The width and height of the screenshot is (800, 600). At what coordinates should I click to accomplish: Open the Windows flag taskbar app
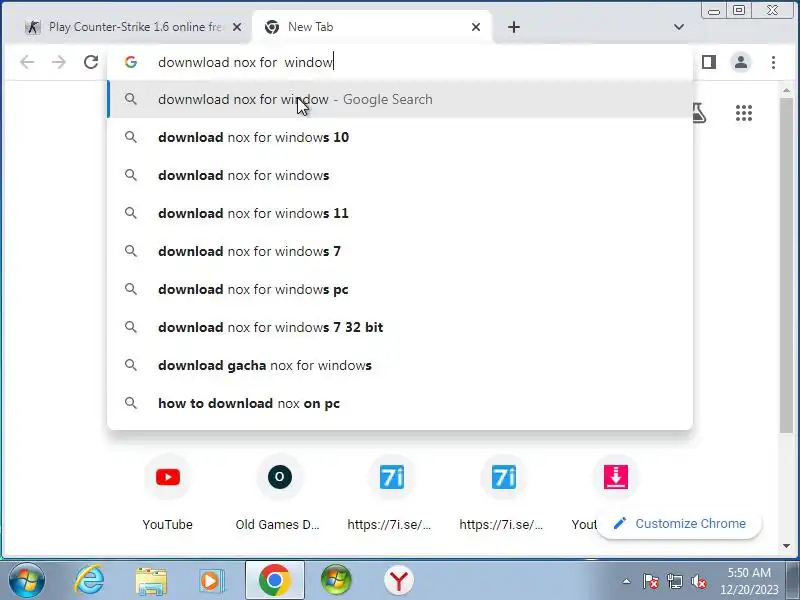click(x=336, y=580)
